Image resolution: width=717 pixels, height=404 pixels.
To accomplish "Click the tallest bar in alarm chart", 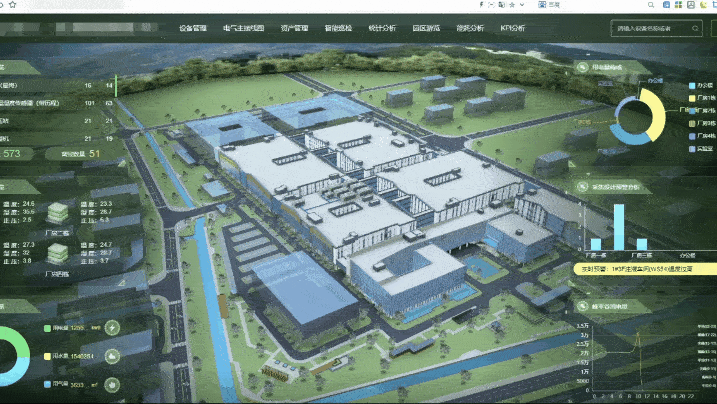I will pos(619,227).
